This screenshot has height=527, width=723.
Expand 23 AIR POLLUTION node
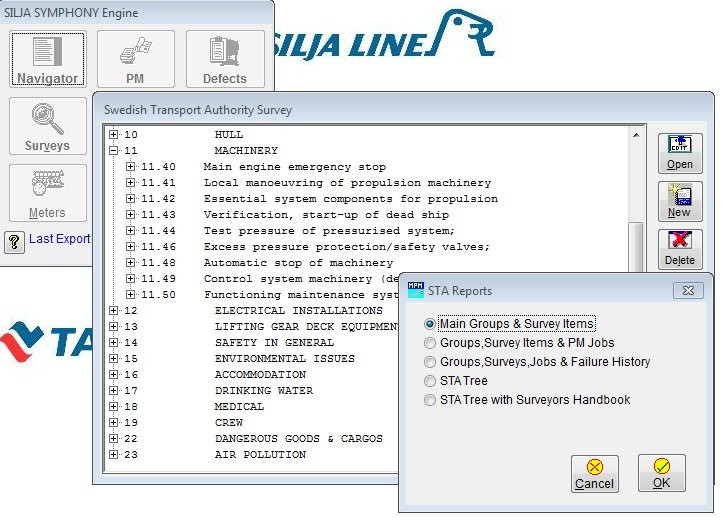113,454
